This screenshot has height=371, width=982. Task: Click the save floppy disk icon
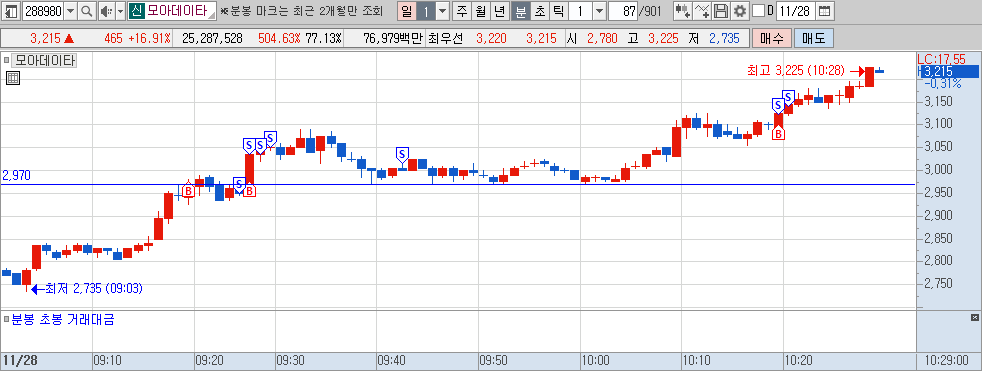tap(721, 11)
